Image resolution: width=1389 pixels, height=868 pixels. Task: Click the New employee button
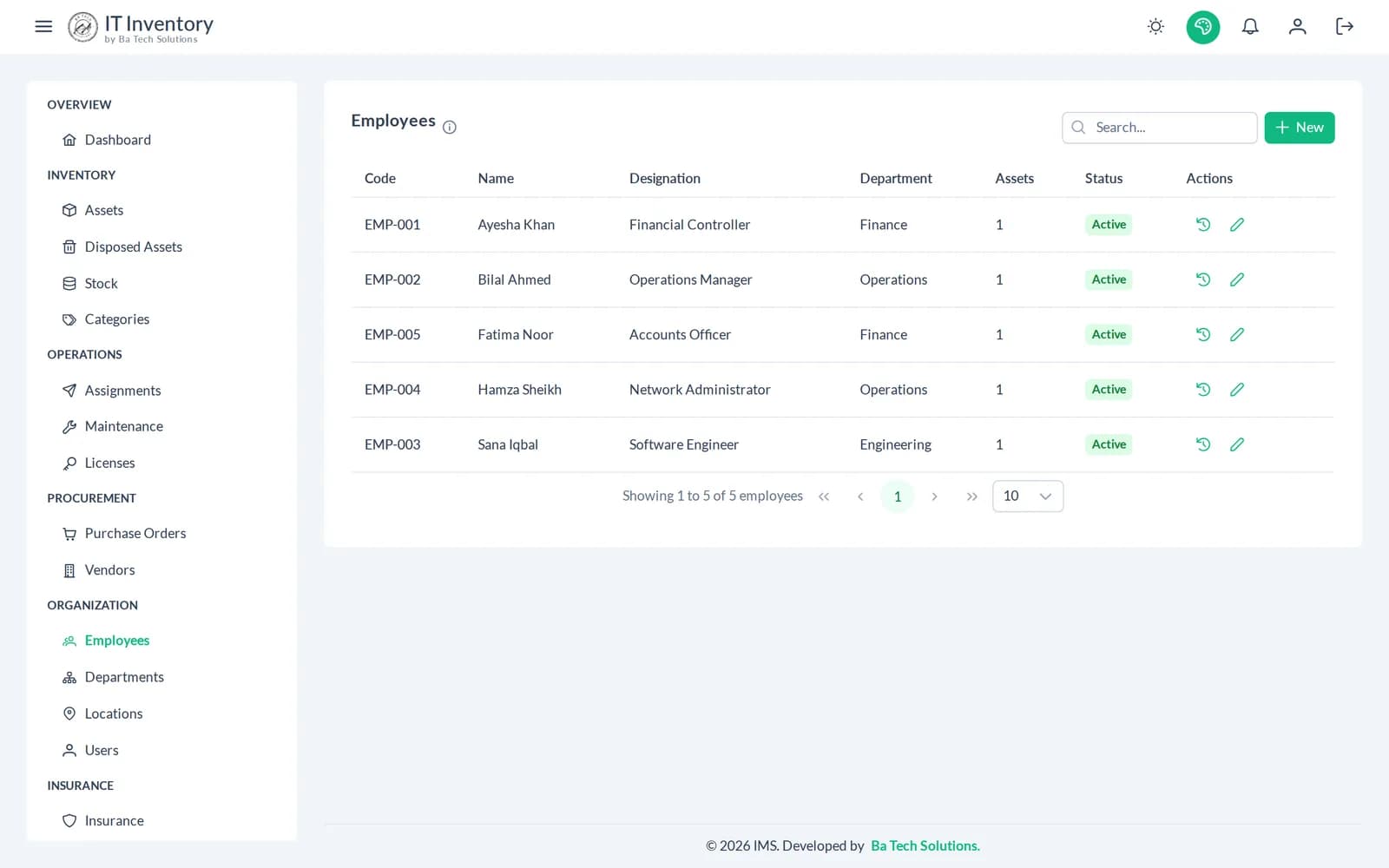pyautogui.click(x=1300, y=128)
